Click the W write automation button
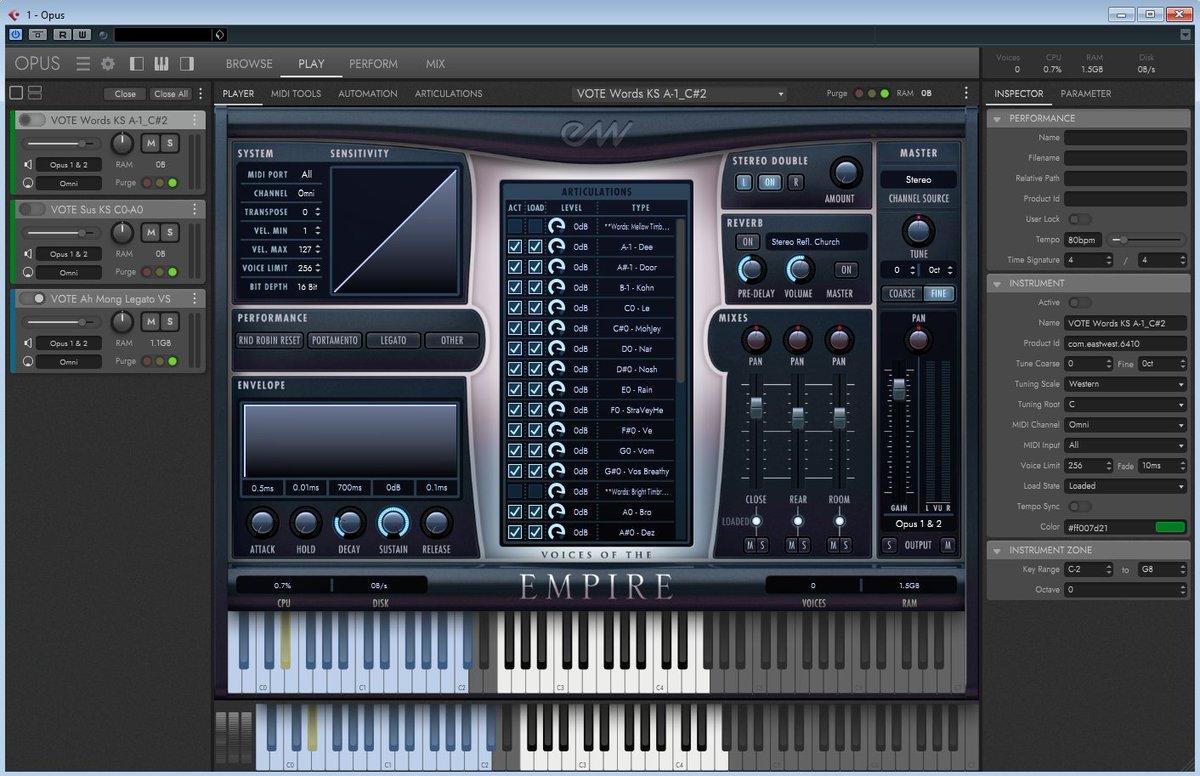 coord(81,35)
